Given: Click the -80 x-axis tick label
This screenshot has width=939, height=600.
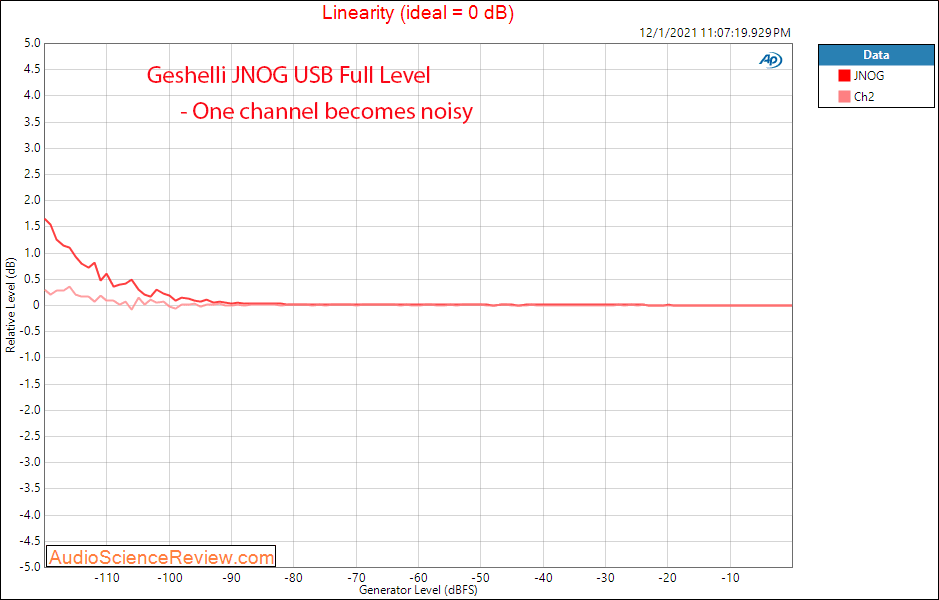Looking at the screenshot, I should coord(293,578).
